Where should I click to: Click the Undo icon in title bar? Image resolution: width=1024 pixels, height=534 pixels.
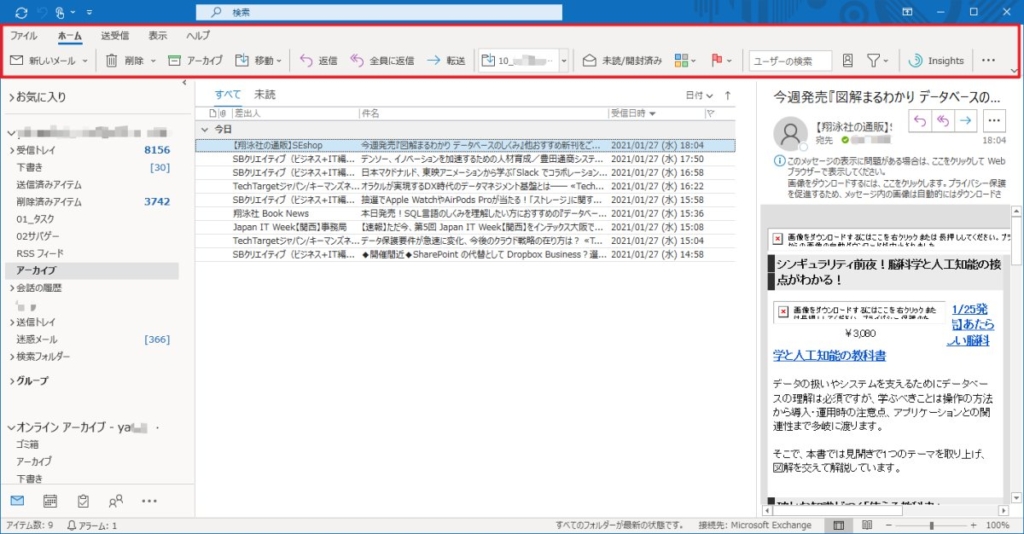coord(40,12)
